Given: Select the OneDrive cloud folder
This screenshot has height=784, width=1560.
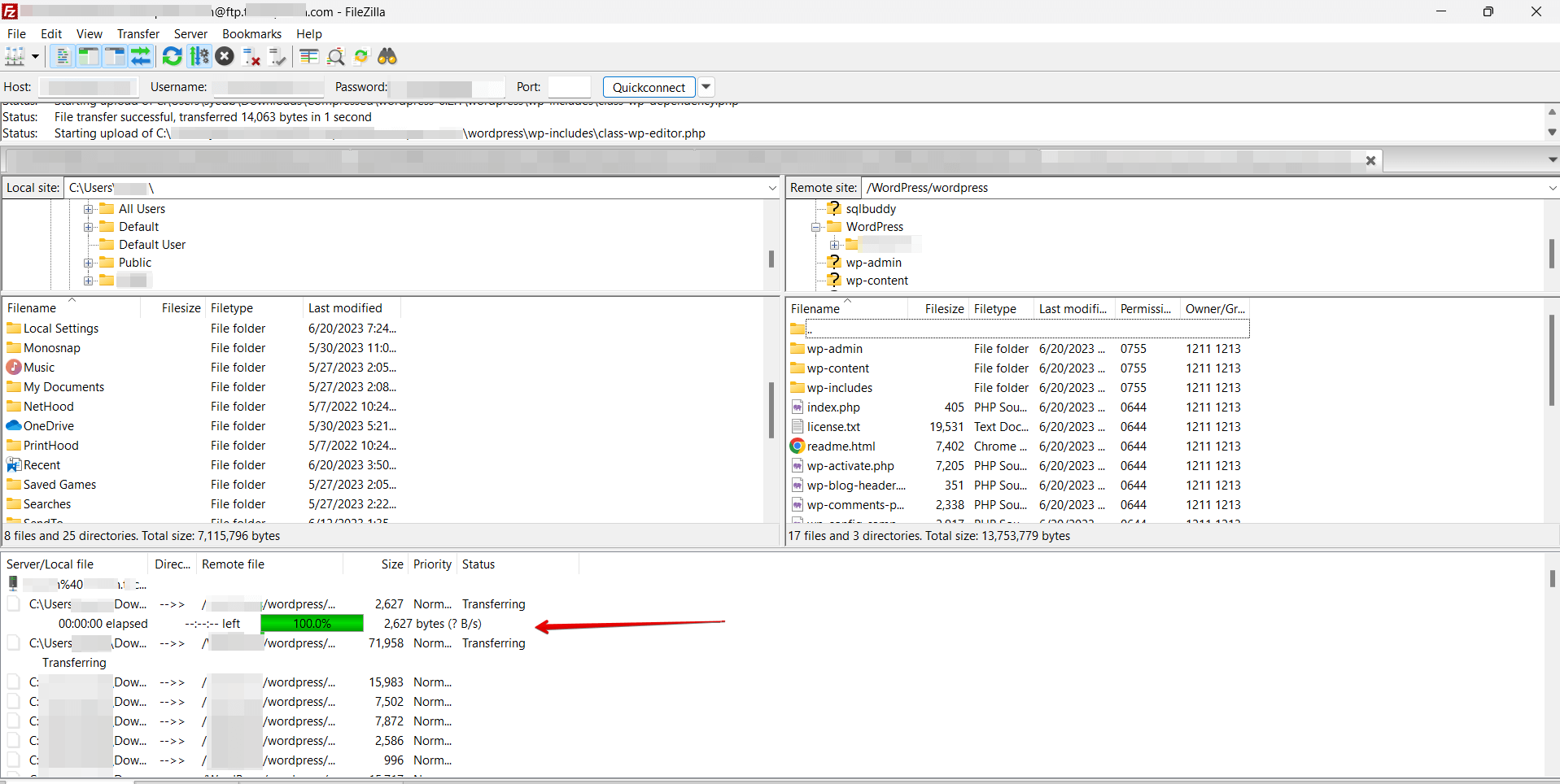Looking at the screenshot, I should coord(49,426).
